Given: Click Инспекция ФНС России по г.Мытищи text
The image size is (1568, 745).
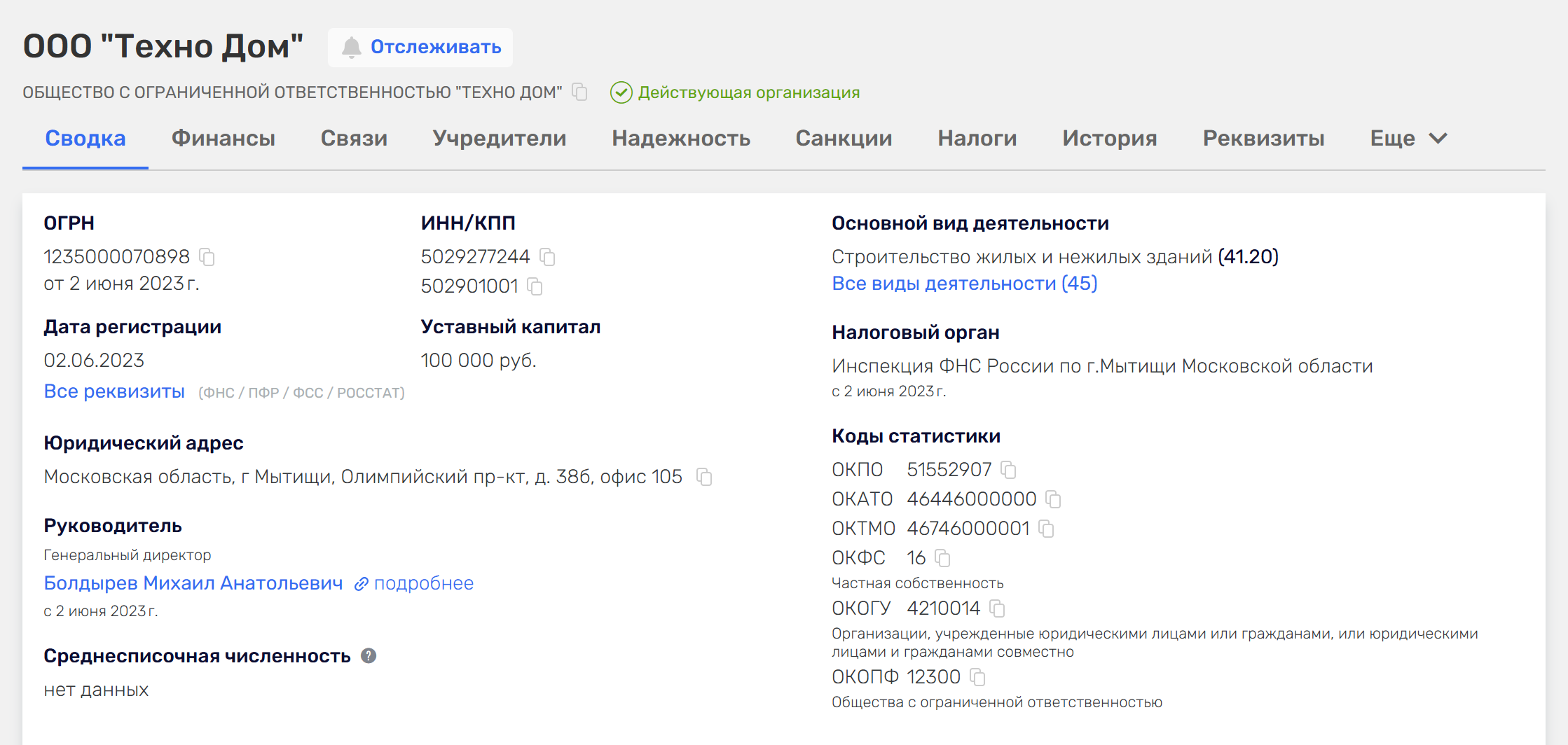Looking at the screenshot, I should pyautogui.click(x=1102, y=366).
